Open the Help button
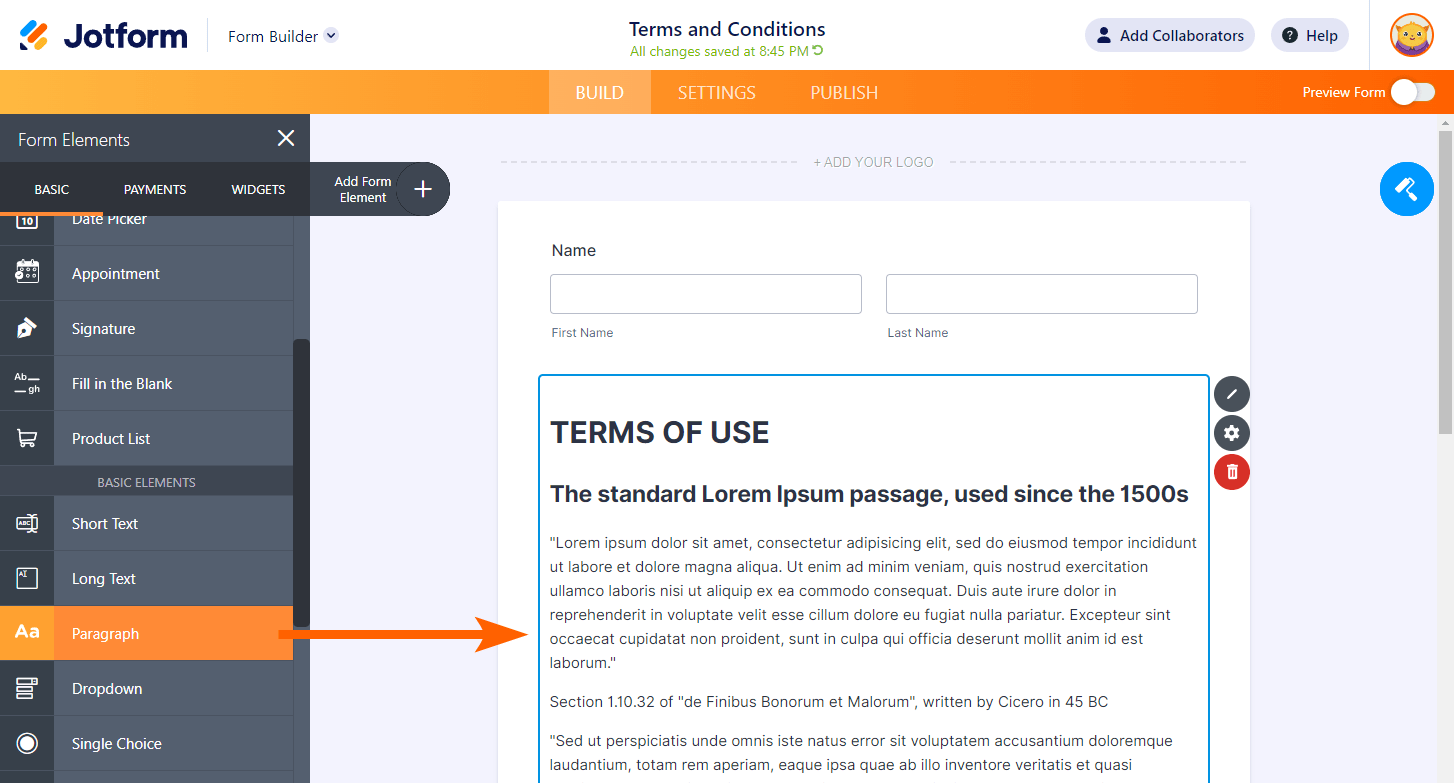 tap(1309, 35)
